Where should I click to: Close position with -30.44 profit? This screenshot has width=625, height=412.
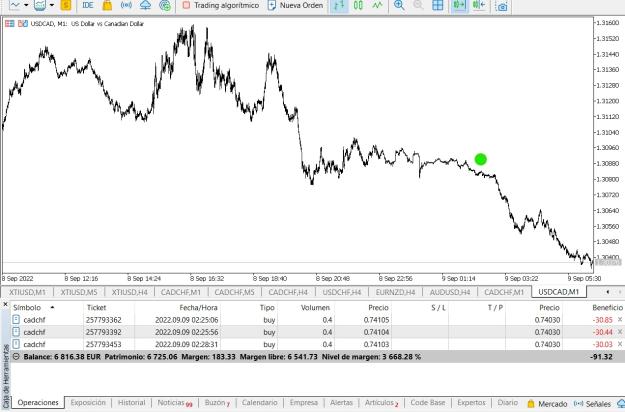[620, 332]
